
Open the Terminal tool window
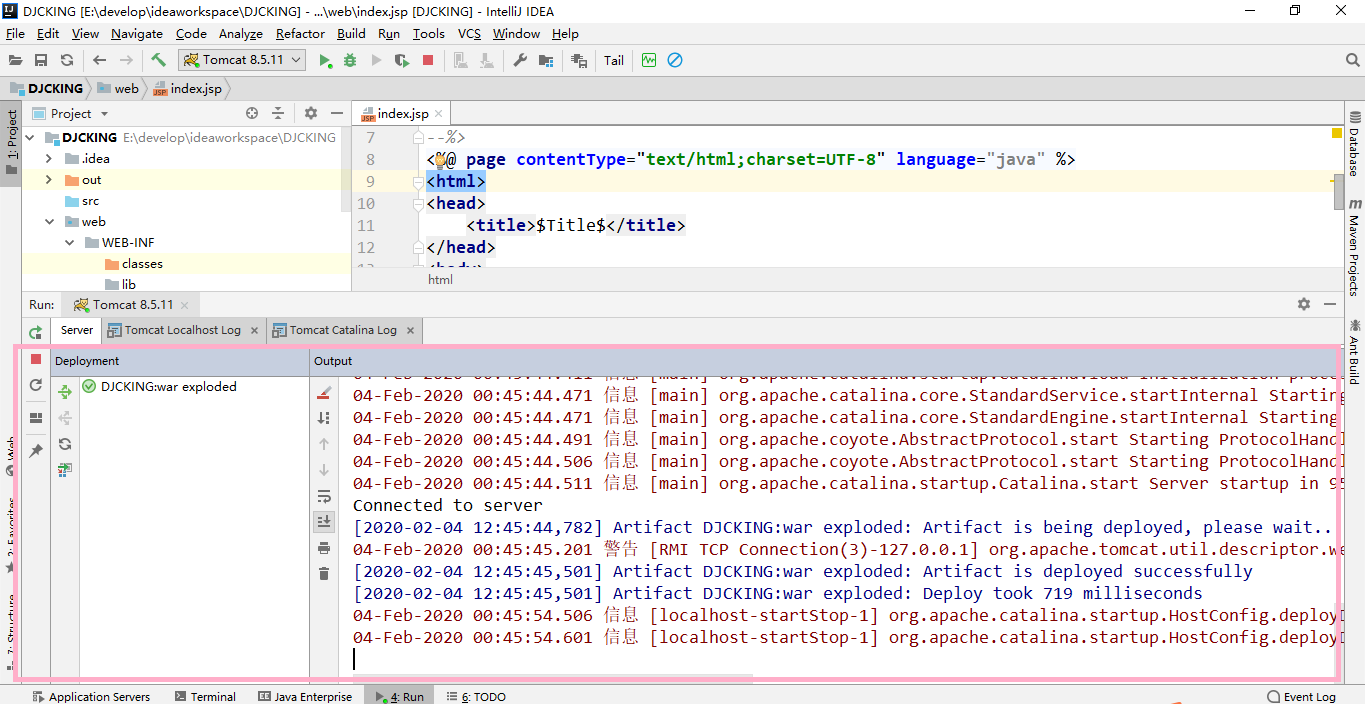coord(205,697)
